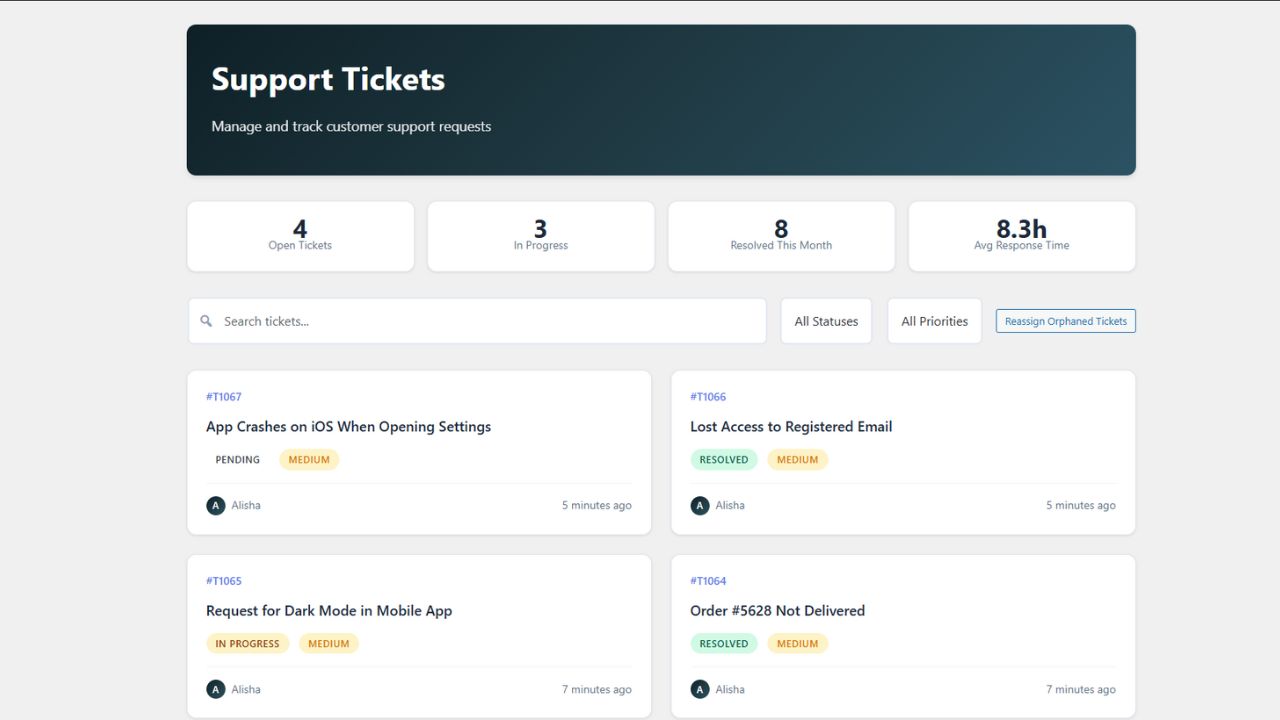Click the MEDIUM priority badge on #T1065

coord(329,644)
